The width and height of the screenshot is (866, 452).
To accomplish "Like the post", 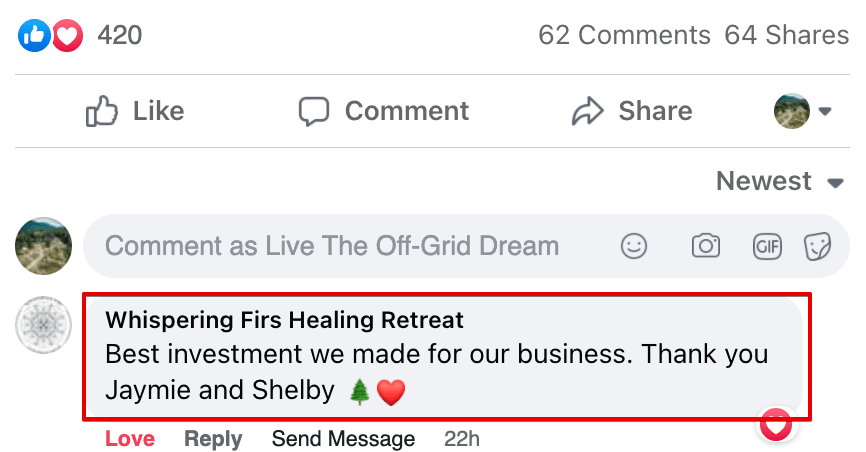I will [x=135, y=111].
